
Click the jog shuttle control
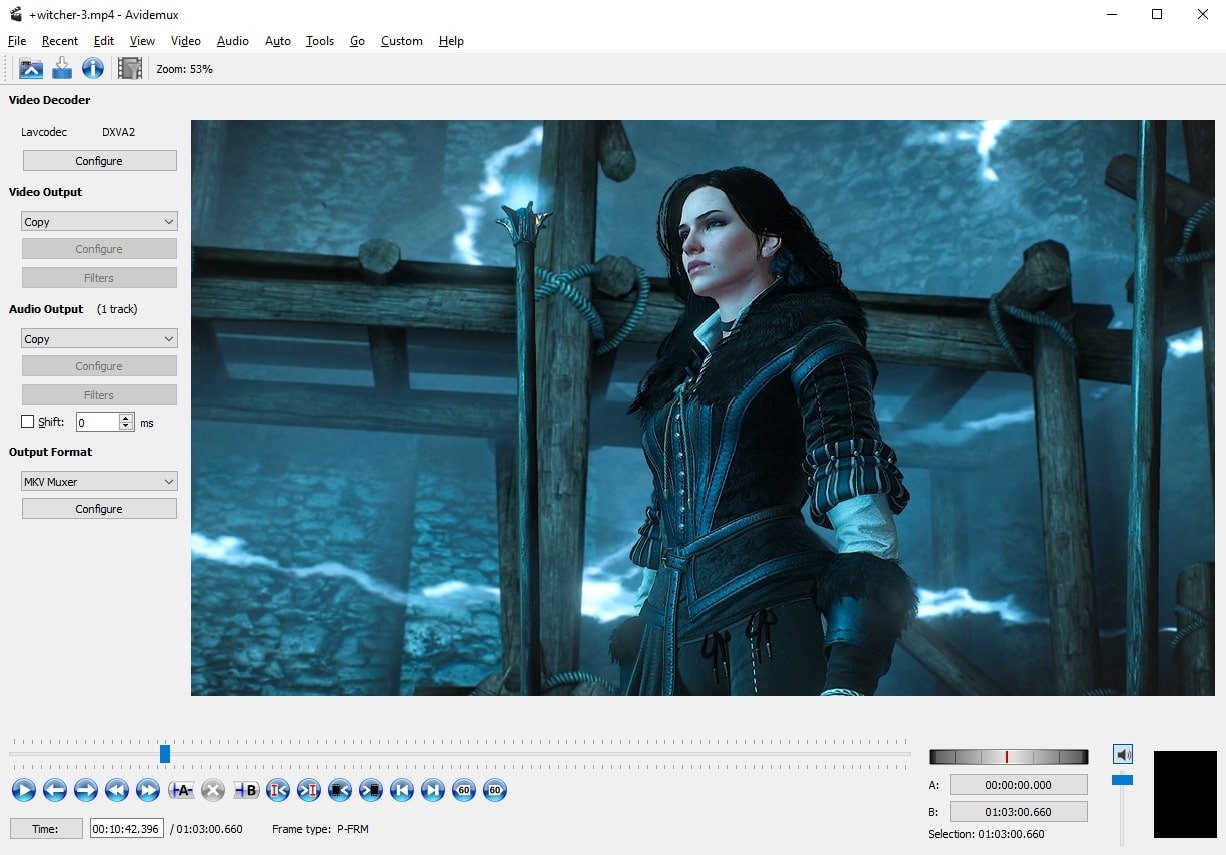point(1008,757)
